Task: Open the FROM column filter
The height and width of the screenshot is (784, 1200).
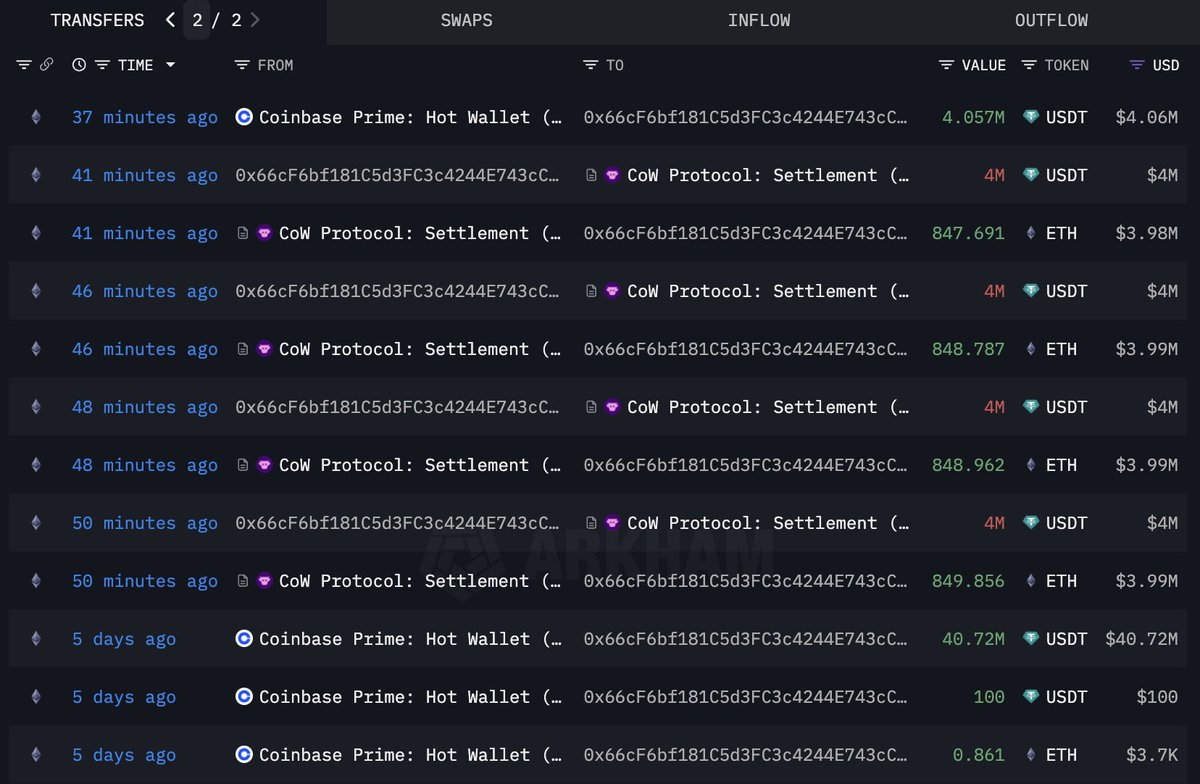Action: [x=242, y=65]
